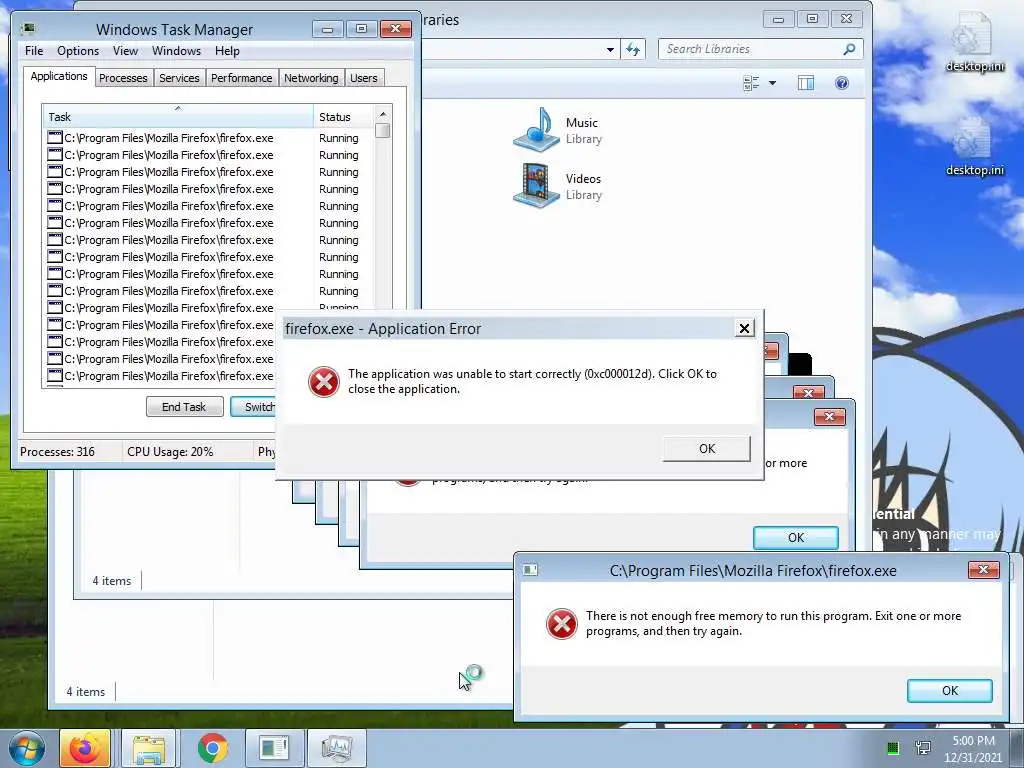Launch Chrome from the taskbar

coord(212,748)
